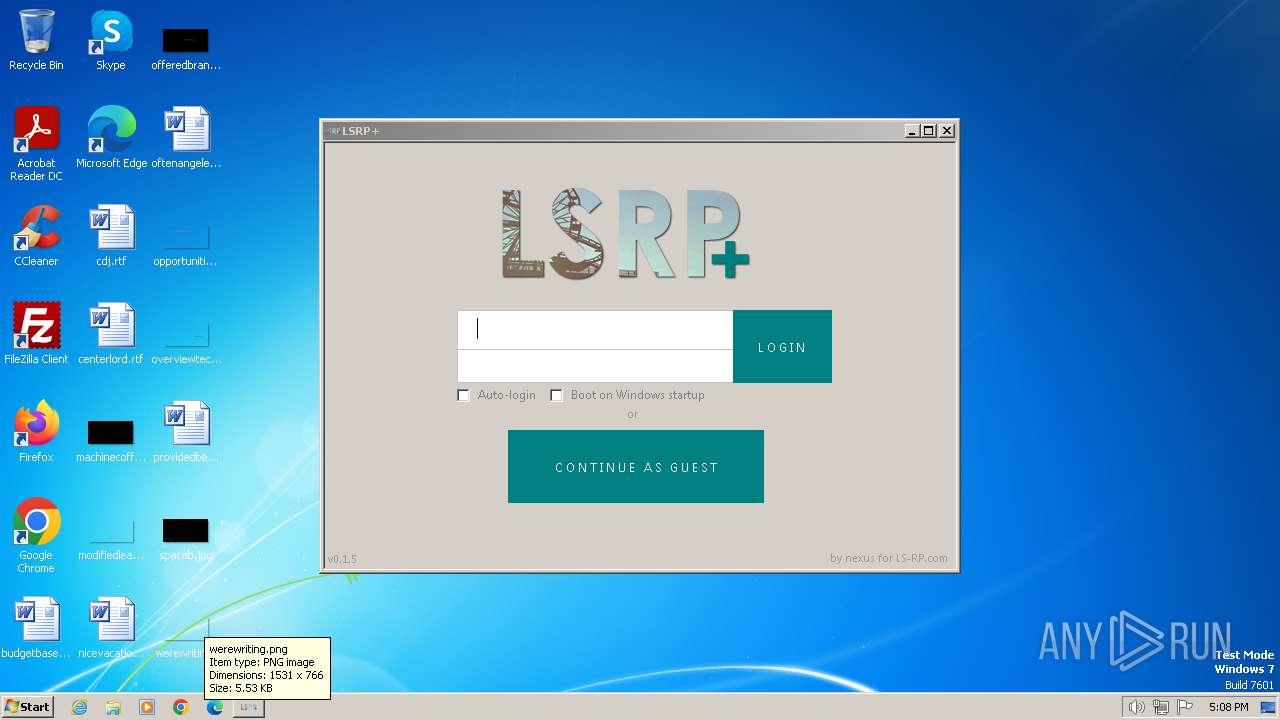Viewport: 1280px width, 720px height.
Task: Open Internet Explorer in the taskbar
Action: click(79, 707)
